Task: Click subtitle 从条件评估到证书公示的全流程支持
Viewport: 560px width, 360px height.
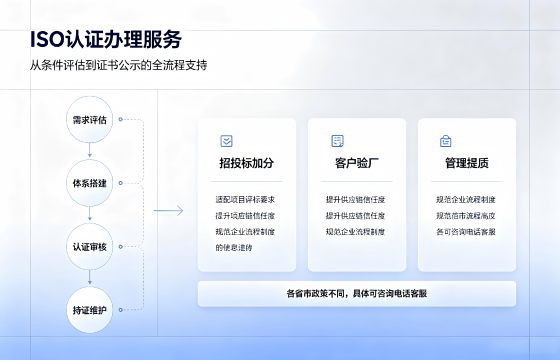Action: pyautogui.click(x=119, y=65)
